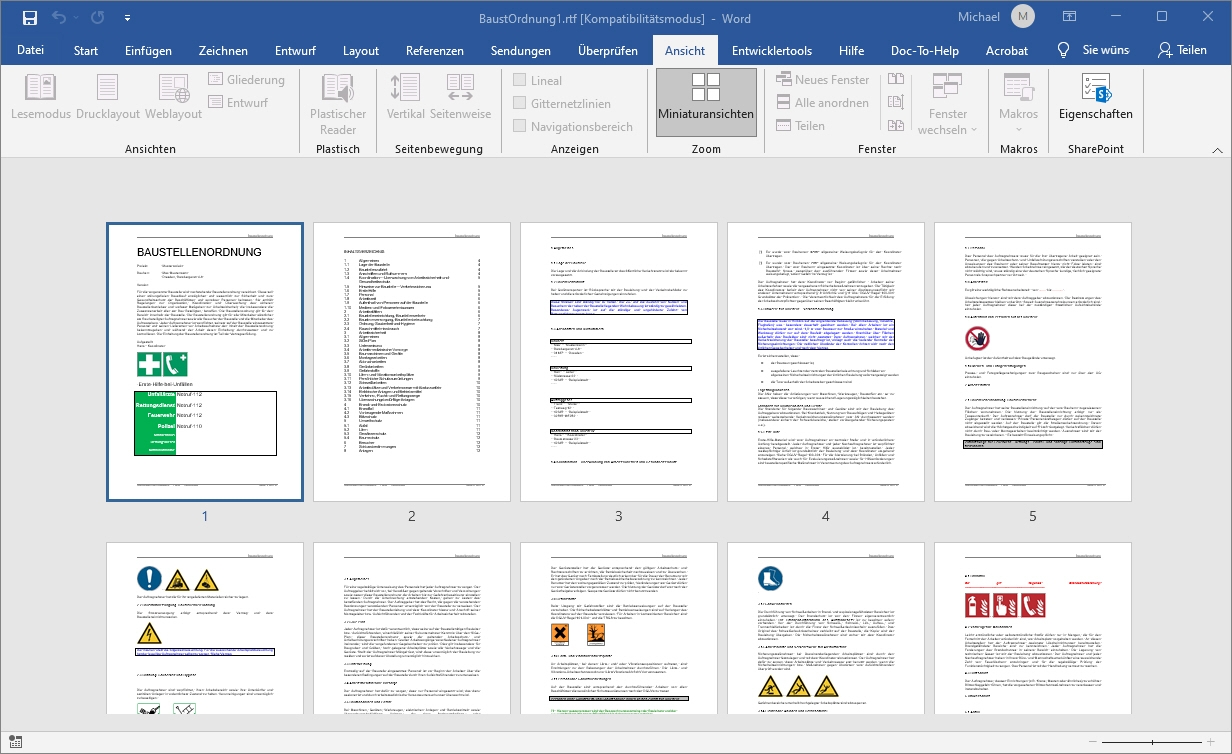Select the Entwurf view button in Ansichten group

click(x=239, y=102)
